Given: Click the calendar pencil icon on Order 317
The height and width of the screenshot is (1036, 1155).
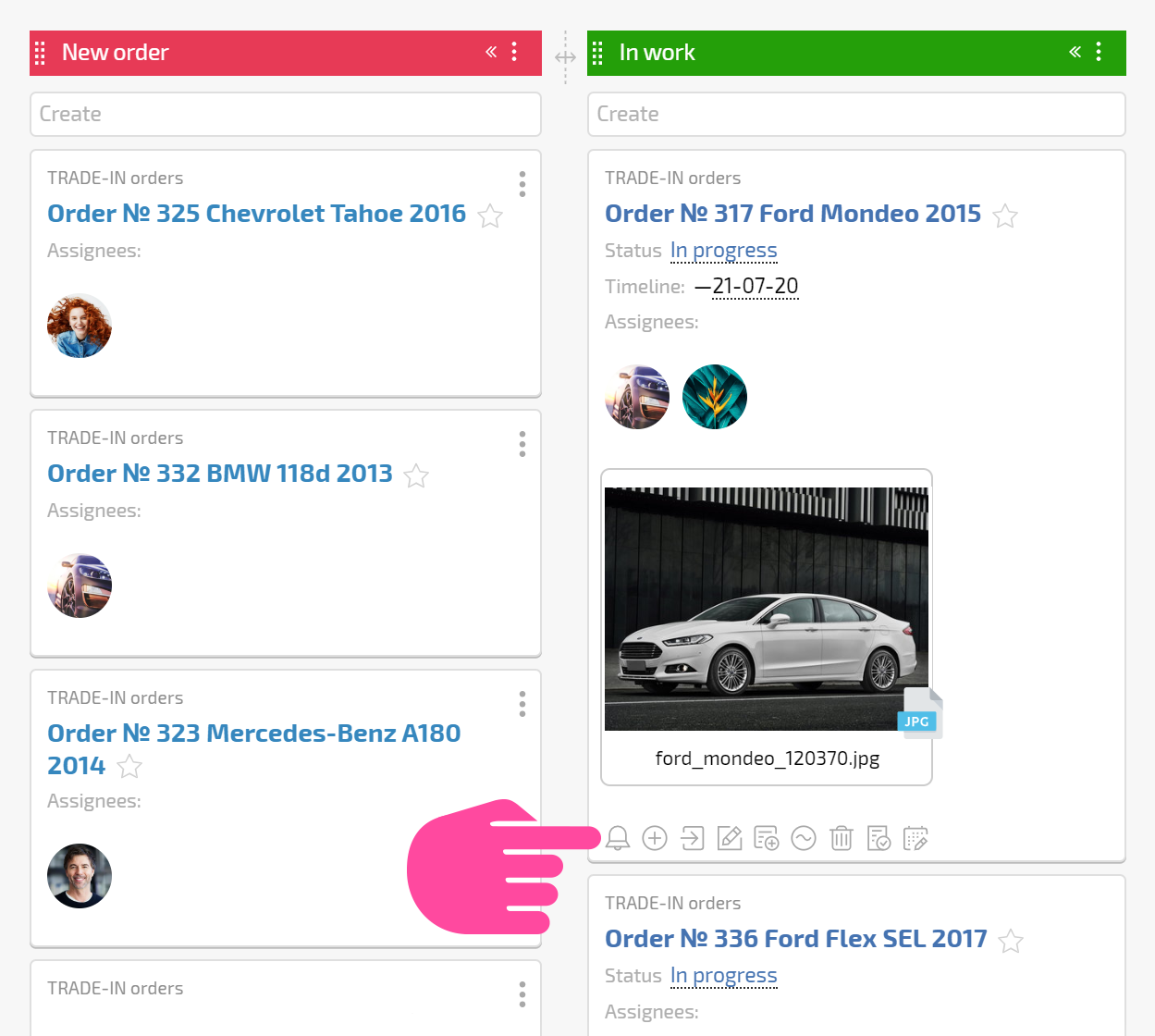Looking at the screenshot, I should pyautogui.click(x=915, y=838).
